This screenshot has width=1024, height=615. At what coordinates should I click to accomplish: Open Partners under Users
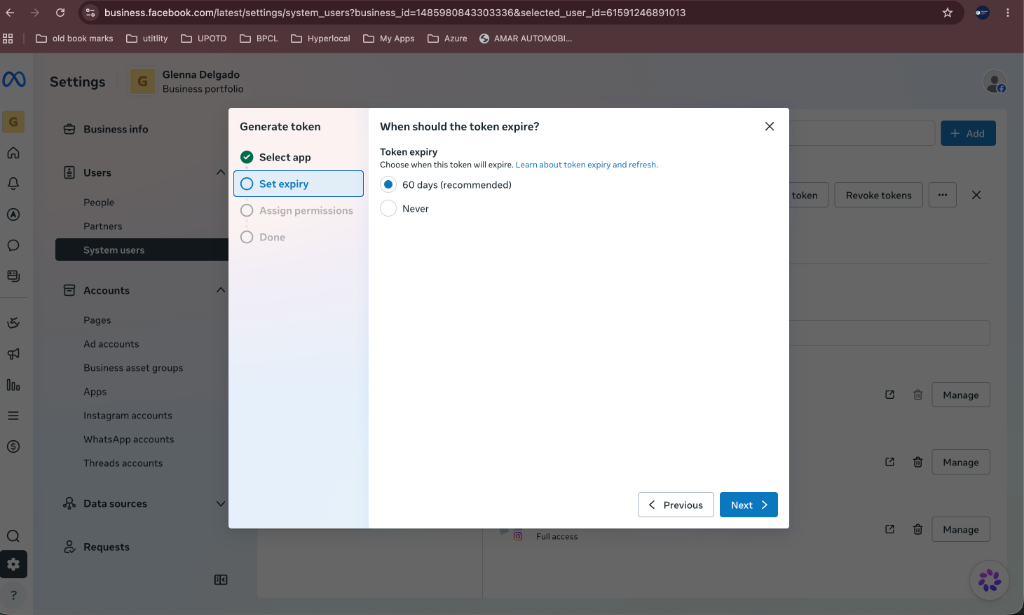103,226
